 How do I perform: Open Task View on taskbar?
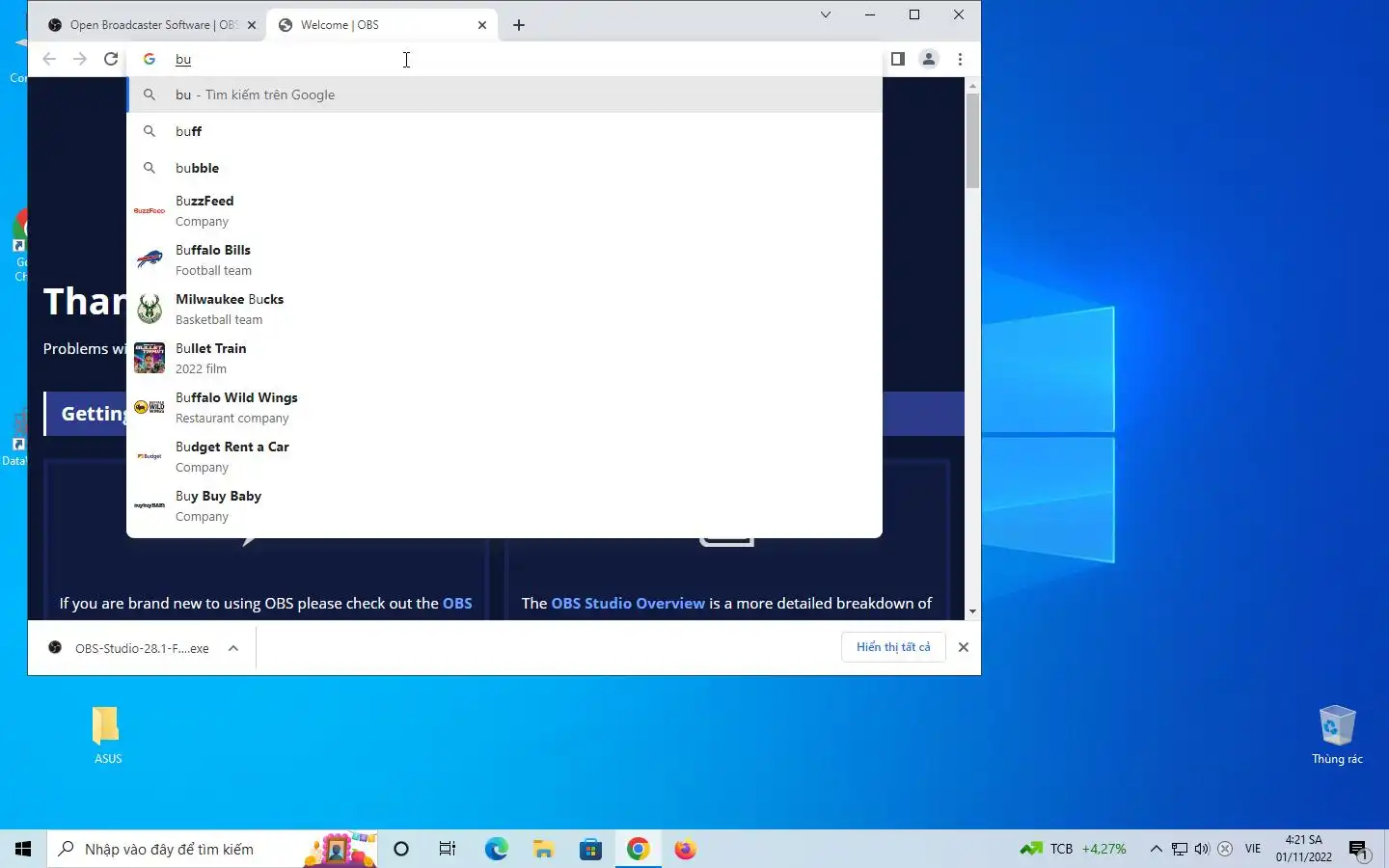(x=448, y=849)
